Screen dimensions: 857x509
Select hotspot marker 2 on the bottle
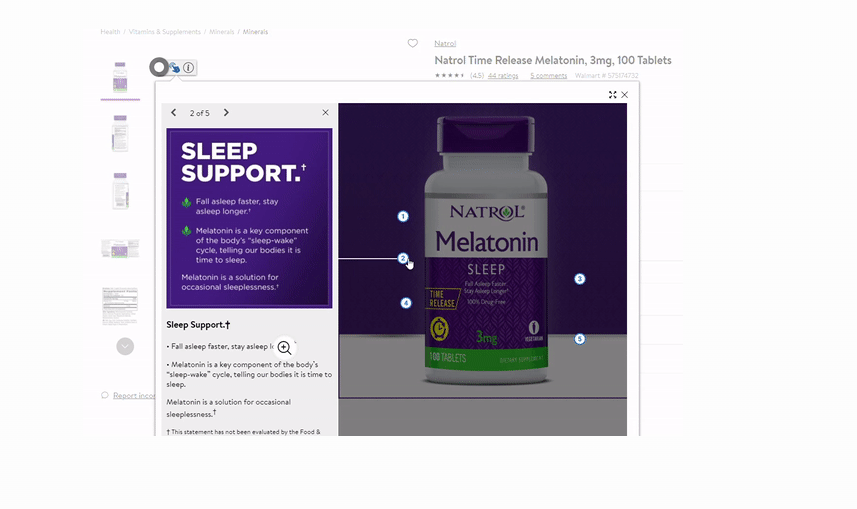pyautogui.click(x=403, y=258)
